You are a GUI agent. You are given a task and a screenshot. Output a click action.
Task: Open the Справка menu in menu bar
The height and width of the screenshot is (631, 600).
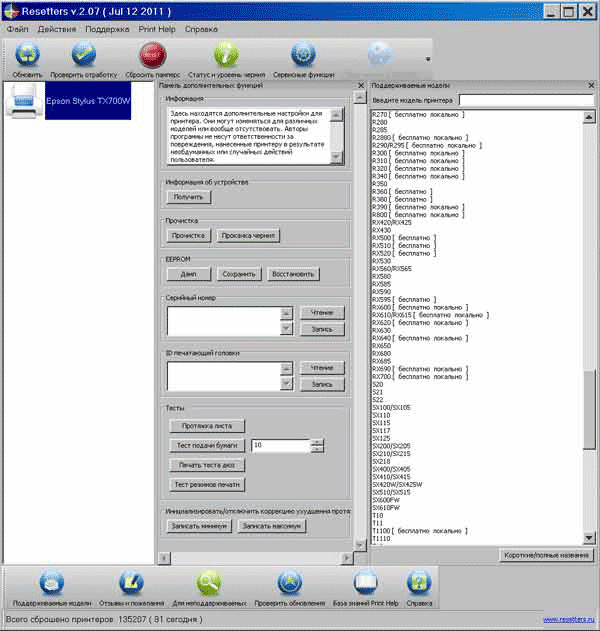(201, 29)
